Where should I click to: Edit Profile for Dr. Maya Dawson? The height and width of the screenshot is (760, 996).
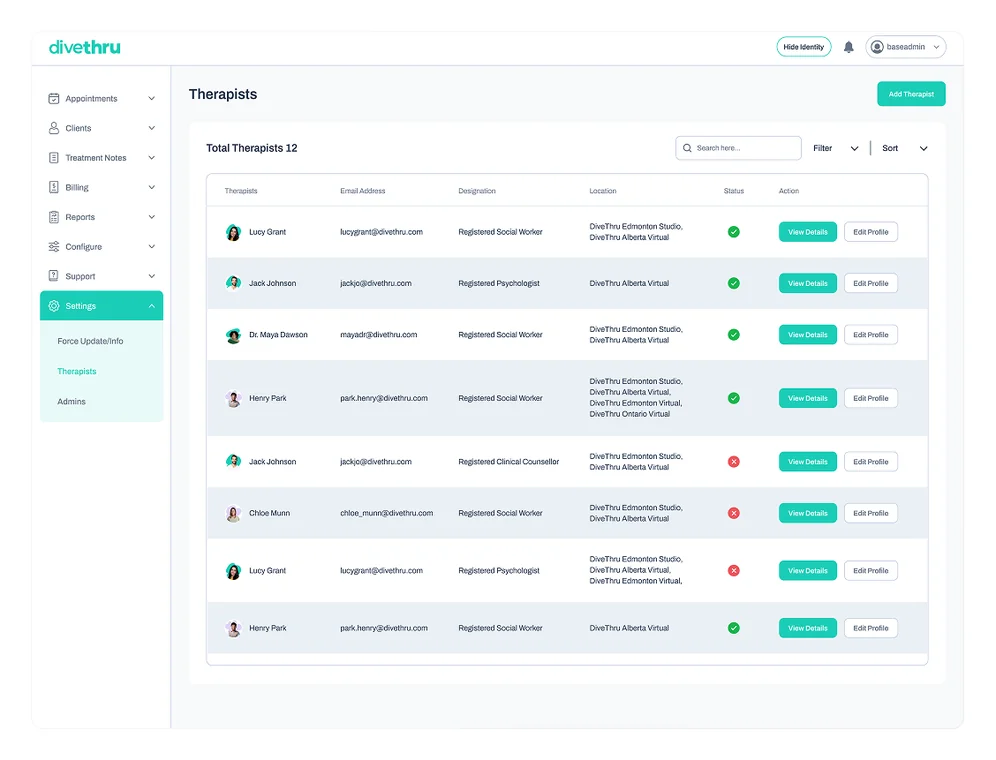coord(870,335)
